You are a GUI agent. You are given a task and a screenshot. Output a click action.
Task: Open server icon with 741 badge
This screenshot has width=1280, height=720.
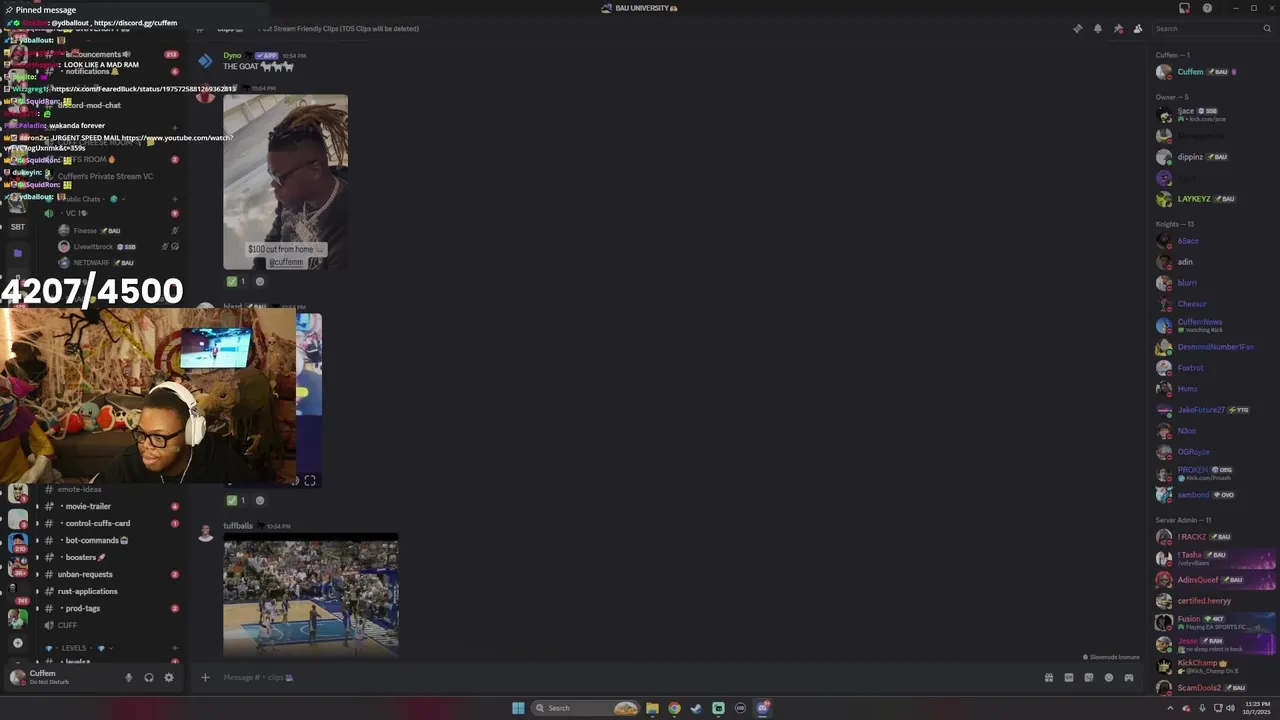coord(18,591)
